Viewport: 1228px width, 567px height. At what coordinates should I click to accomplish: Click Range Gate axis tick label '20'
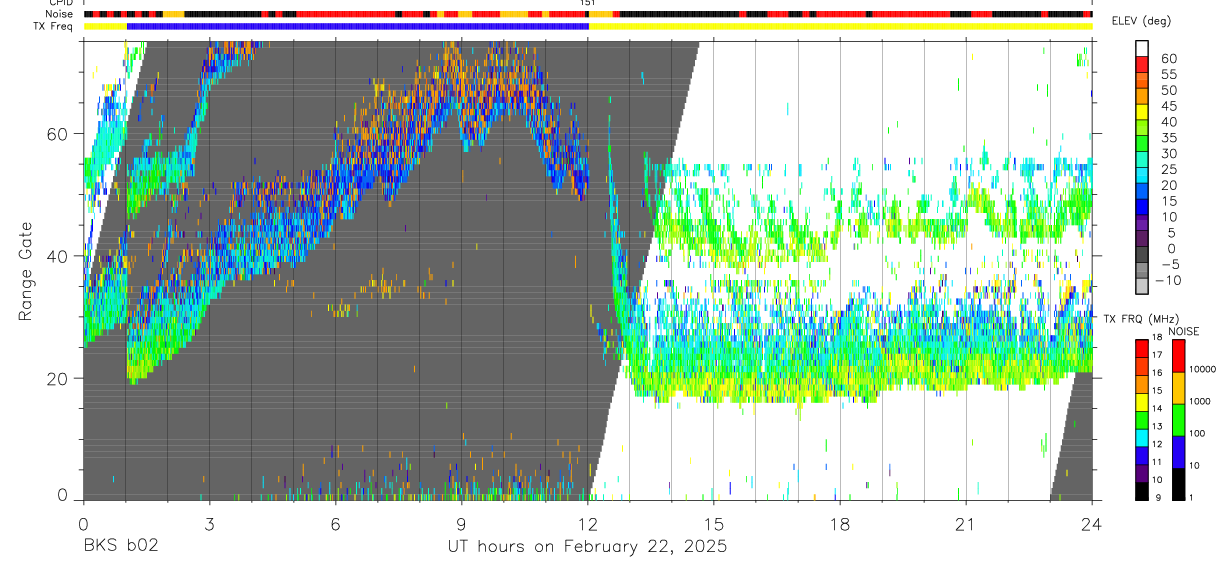tap(57, 378)
